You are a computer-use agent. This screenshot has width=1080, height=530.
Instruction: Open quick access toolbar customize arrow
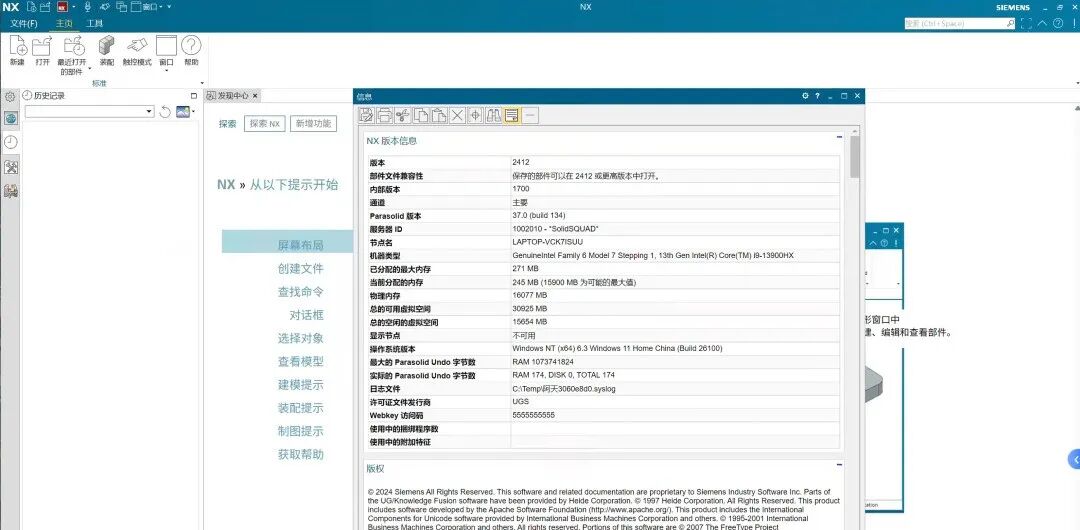[169, 7]
